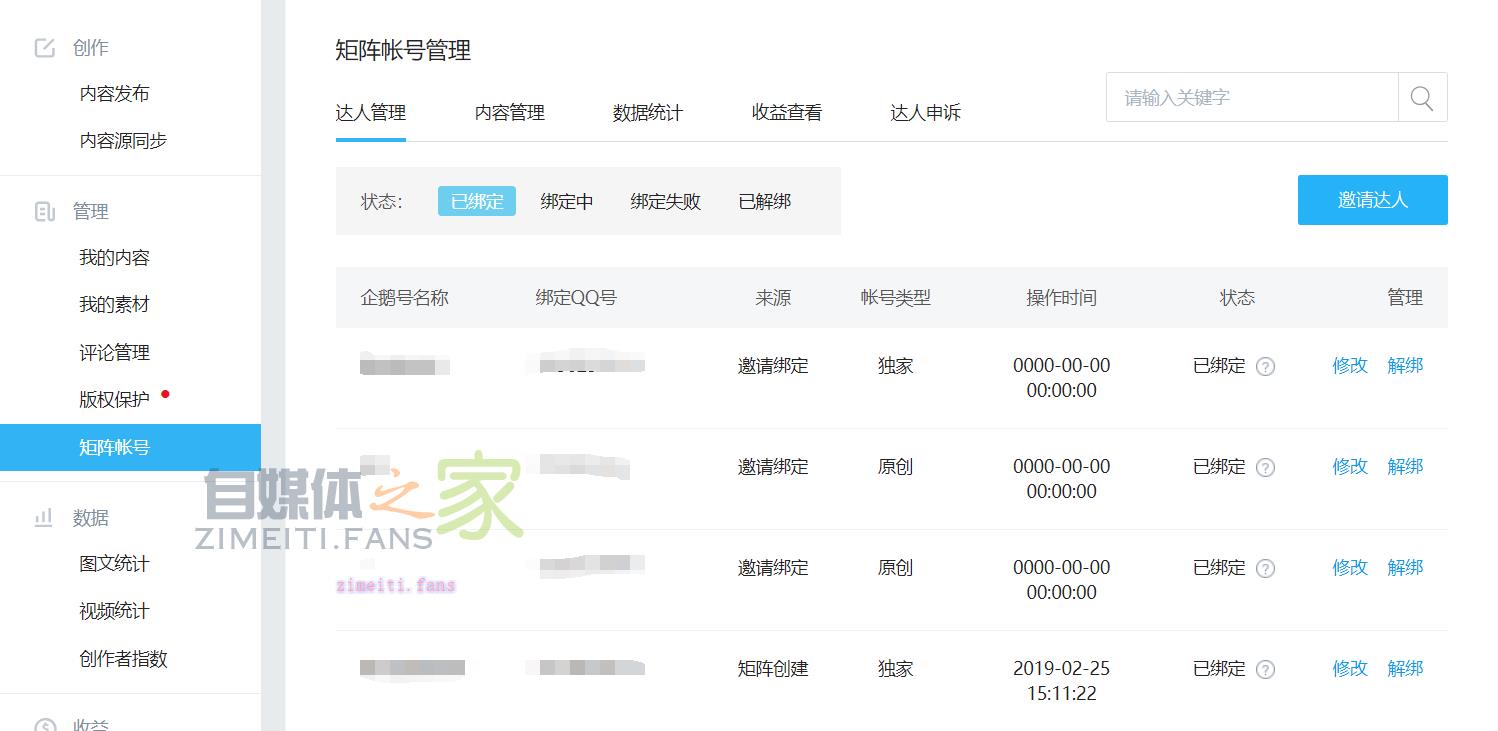Click help icon beside first 已绑定 status
1498x731 pixels.
point(1265,366)
